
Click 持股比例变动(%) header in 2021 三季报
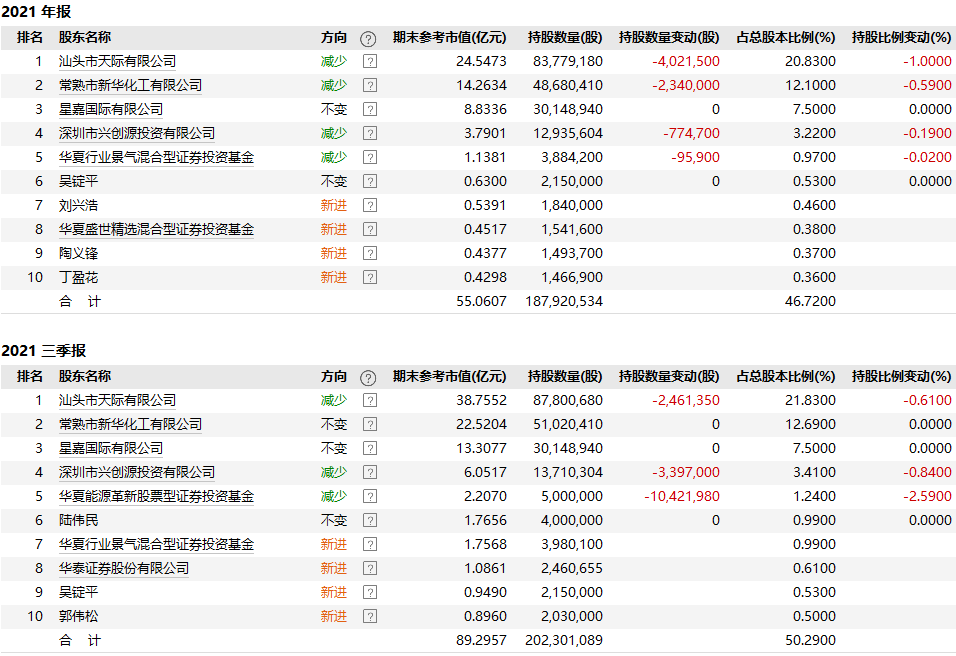[x=902, y=377]
